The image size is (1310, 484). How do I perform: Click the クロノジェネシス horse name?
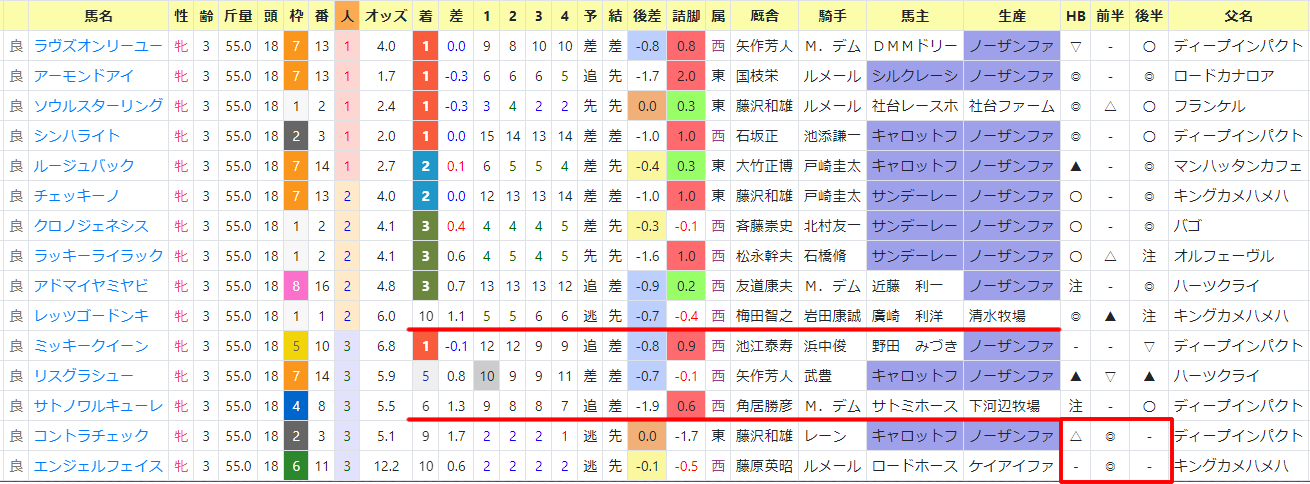(91, 226)
